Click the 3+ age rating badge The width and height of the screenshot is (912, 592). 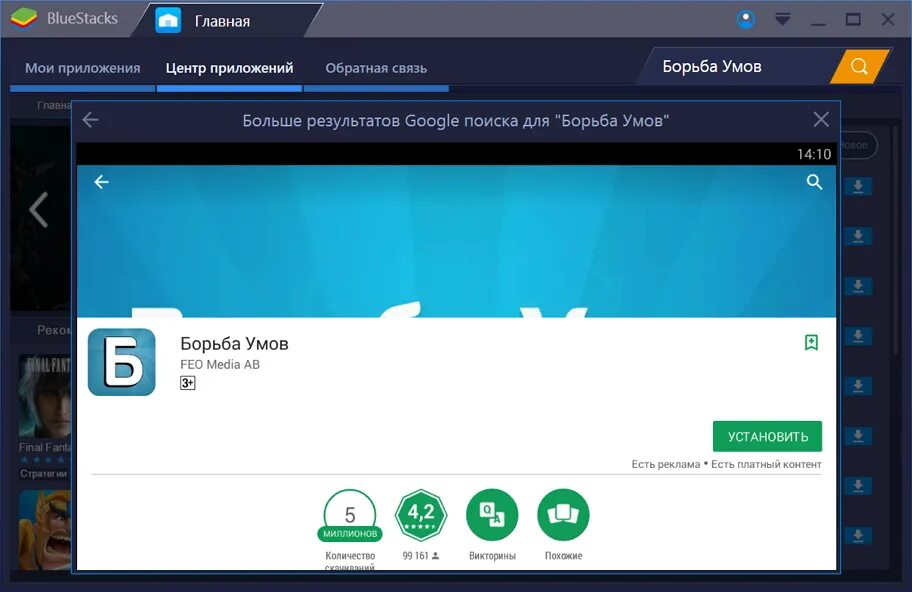[x=187, y=383]
